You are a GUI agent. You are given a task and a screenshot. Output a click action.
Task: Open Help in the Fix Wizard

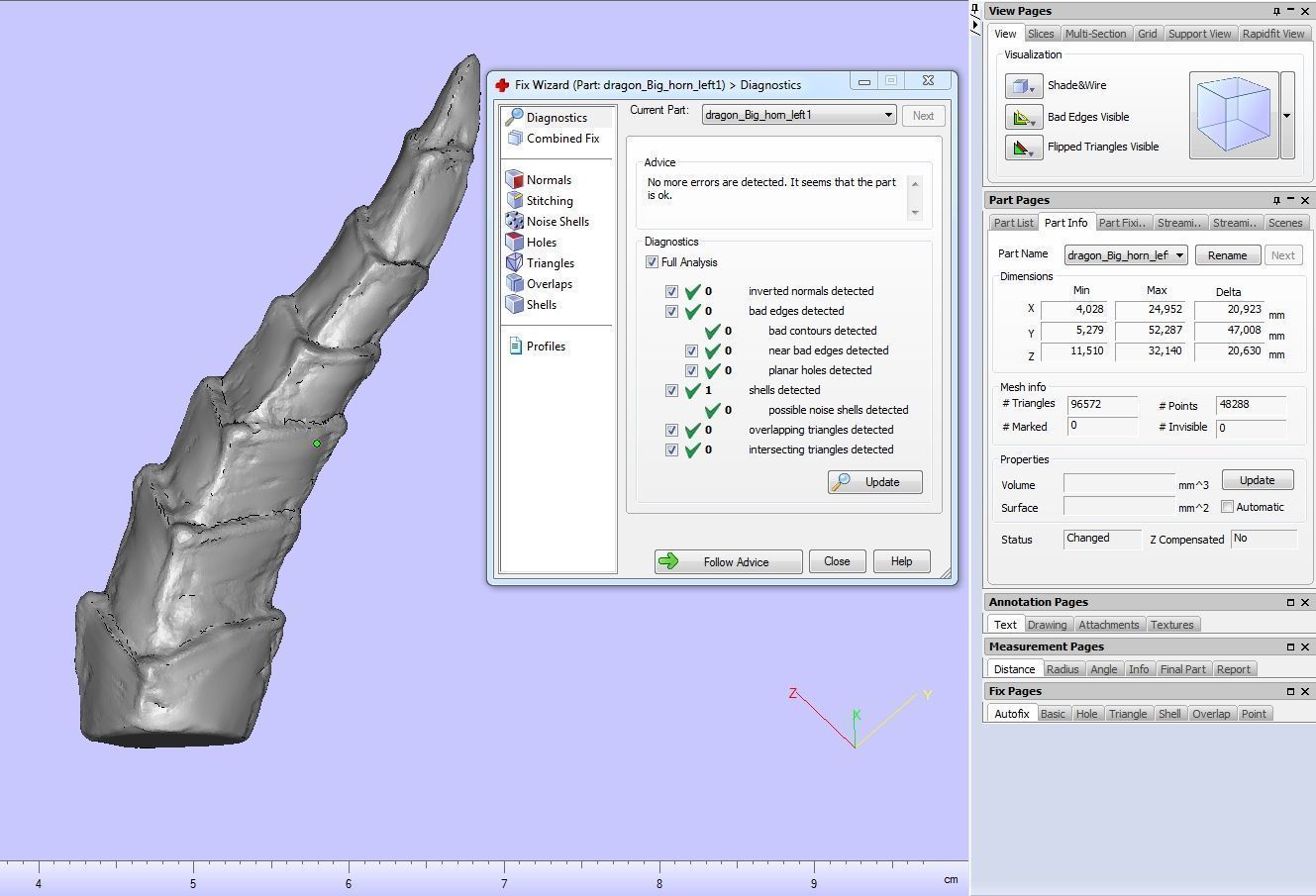pos(901,561)
